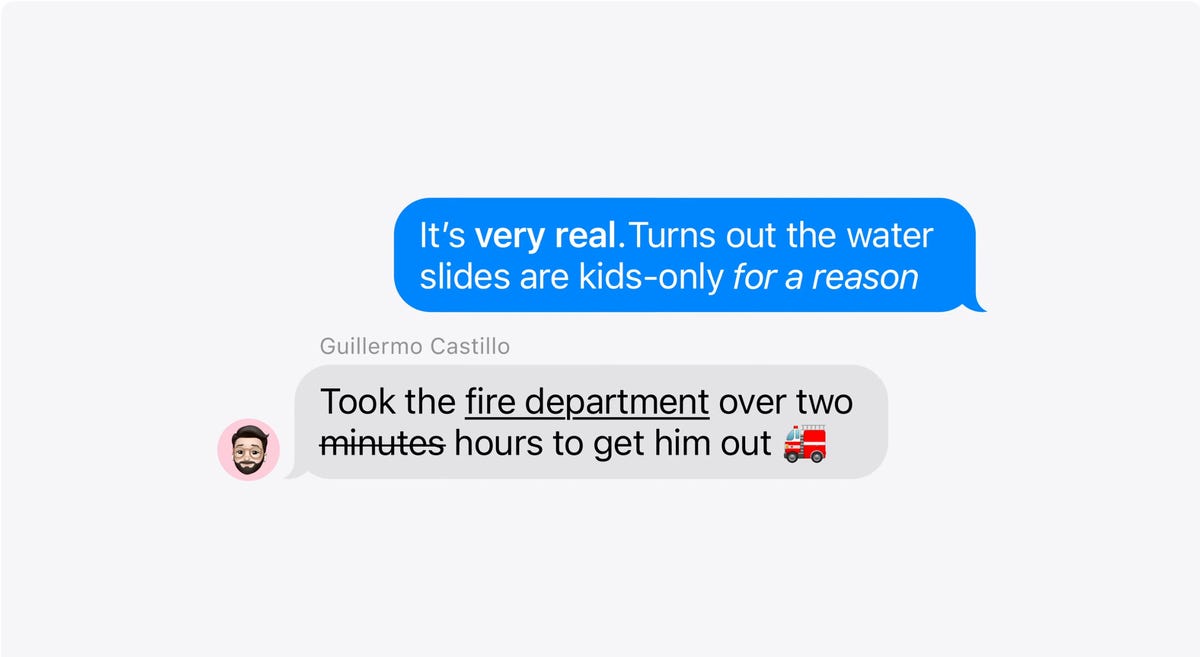Click the sender name Guillermo Castillo
This screenshot has height=657, width=1200.
(x=415, y=347)
